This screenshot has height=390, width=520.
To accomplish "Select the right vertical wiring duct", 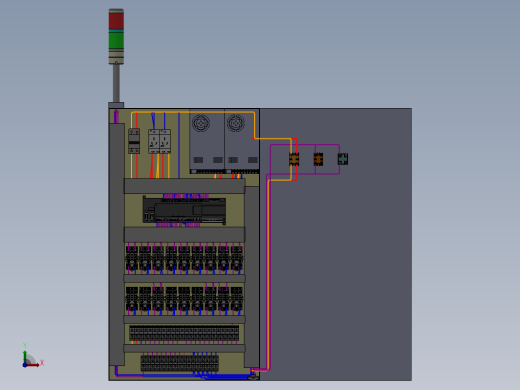I will (252, 277).
